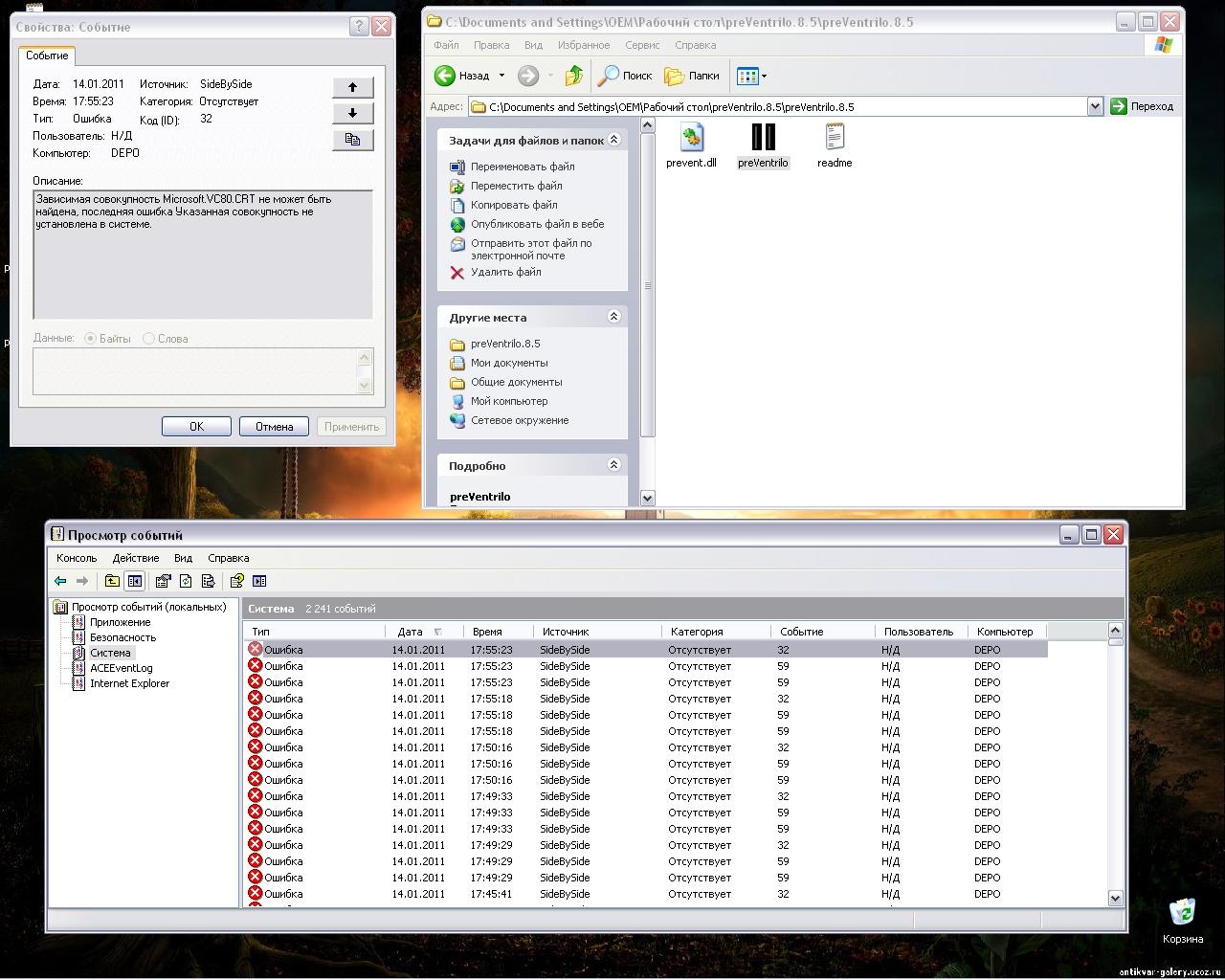Click the help question mark in Properties title bar
Viewport: 1225px width, 980px height.
tap(358, 27)
